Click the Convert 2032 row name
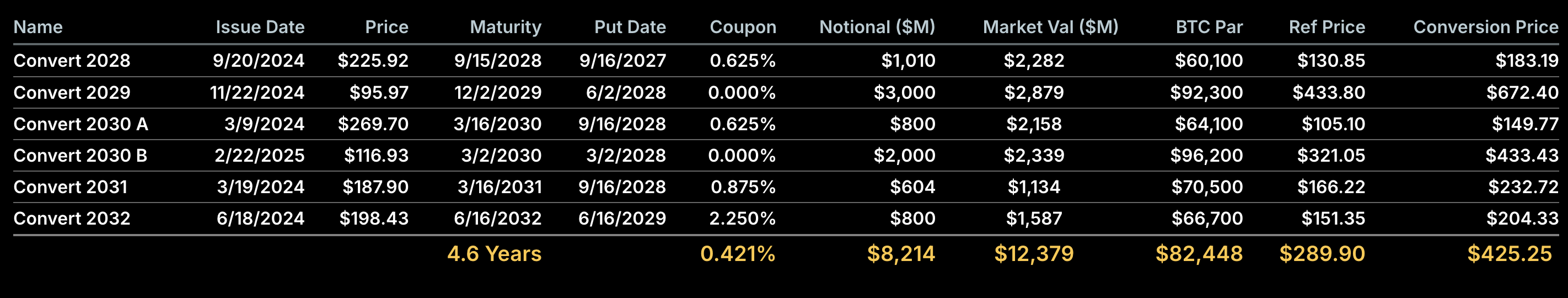This screenshot has height=298, width=1568. [72, 218]
